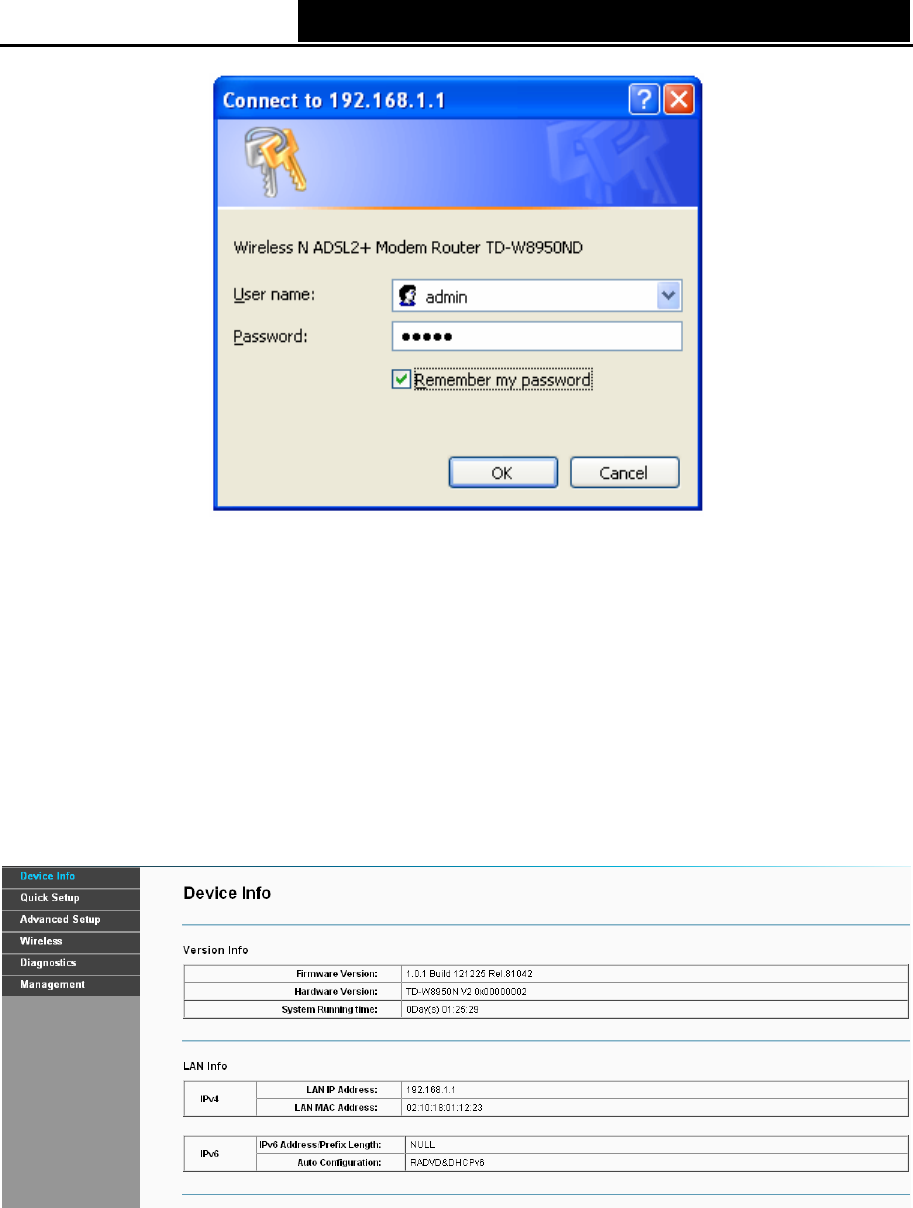Viewport: 913px width, 1208px height.
Task: Click the LAN Info section label
Action: pyautogui.click(x=206, y=1066)
